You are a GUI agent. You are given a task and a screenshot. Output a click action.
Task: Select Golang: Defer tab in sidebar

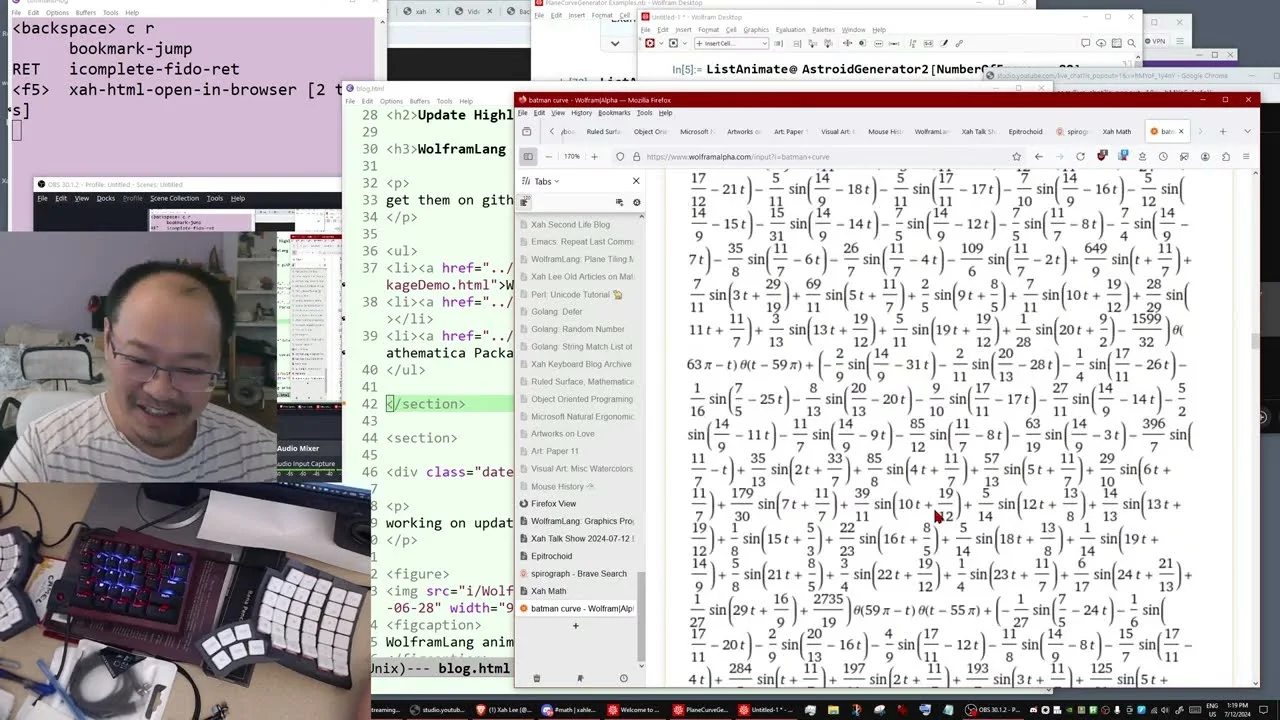click(578, 312)
